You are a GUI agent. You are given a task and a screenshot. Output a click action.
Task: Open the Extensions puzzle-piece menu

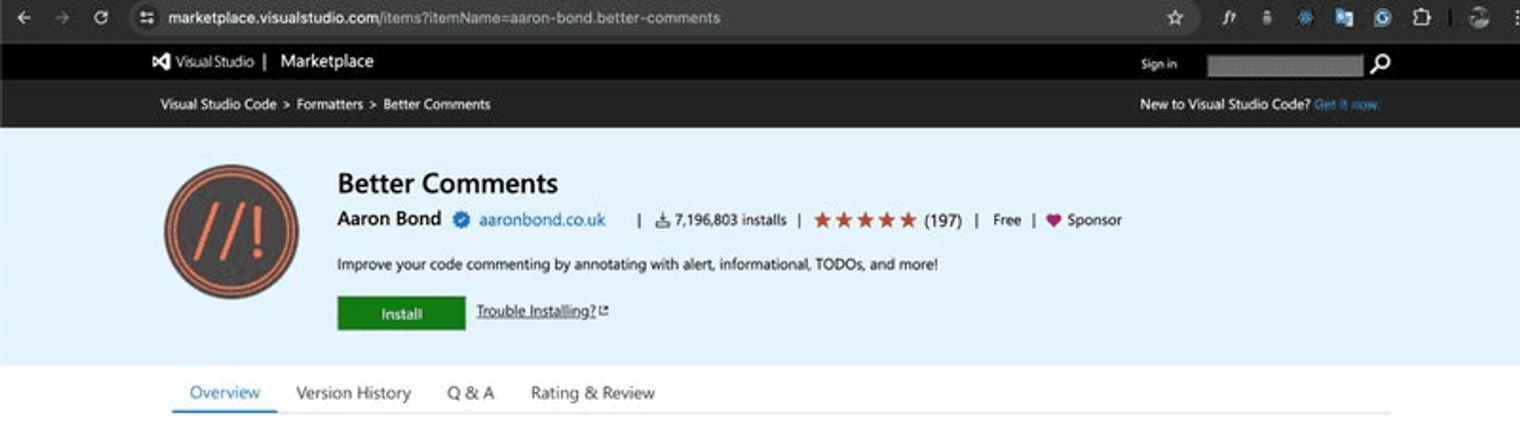point(1421,18)
